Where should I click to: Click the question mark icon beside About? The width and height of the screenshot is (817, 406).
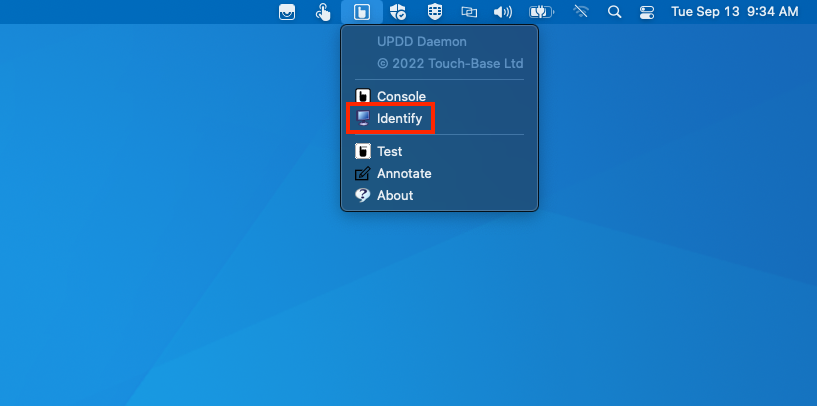(x=362, y=195)
